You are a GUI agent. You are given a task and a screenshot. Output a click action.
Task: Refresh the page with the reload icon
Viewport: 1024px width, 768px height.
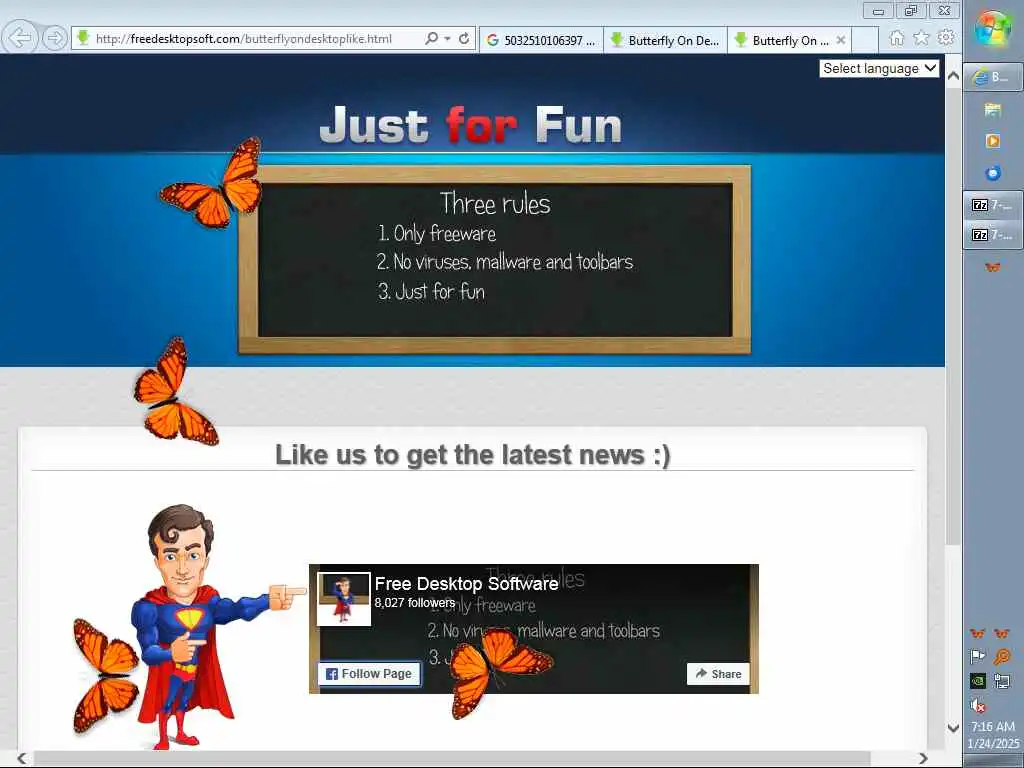[x=464, y=39]
